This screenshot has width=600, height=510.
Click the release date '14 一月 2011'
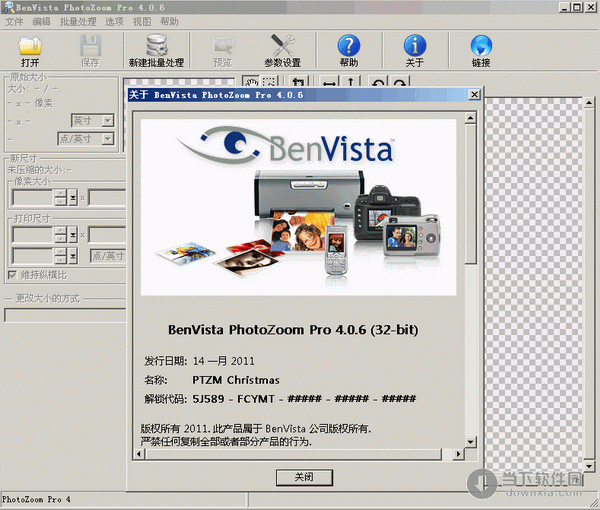pos(223,361)
